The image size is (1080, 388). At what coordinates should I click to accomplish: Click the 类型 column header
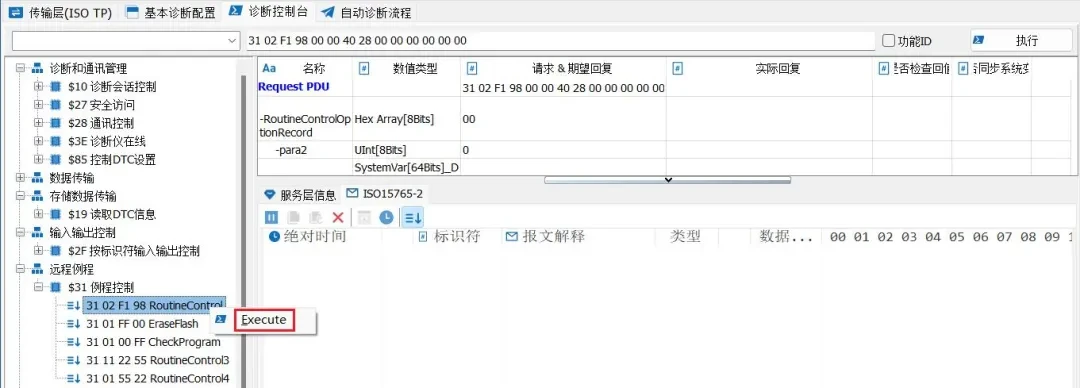685,236
